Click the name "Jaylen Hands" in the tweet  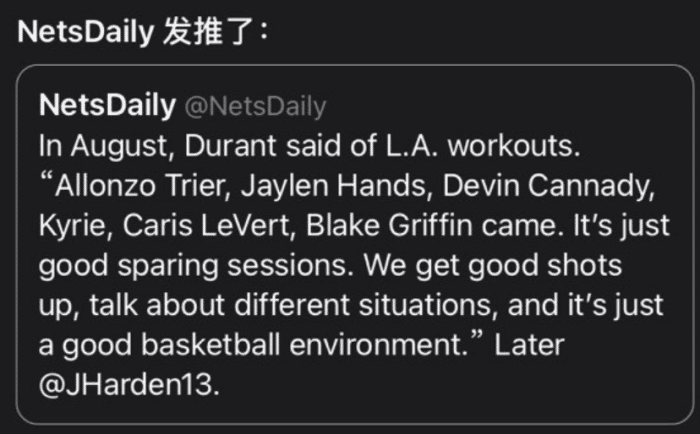326,185
